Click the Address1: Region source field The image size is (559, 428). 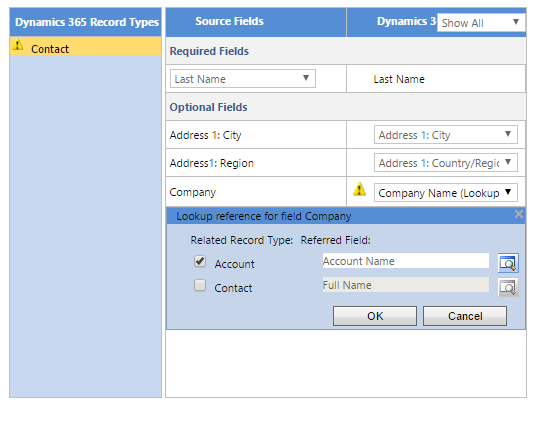[212, 163]
